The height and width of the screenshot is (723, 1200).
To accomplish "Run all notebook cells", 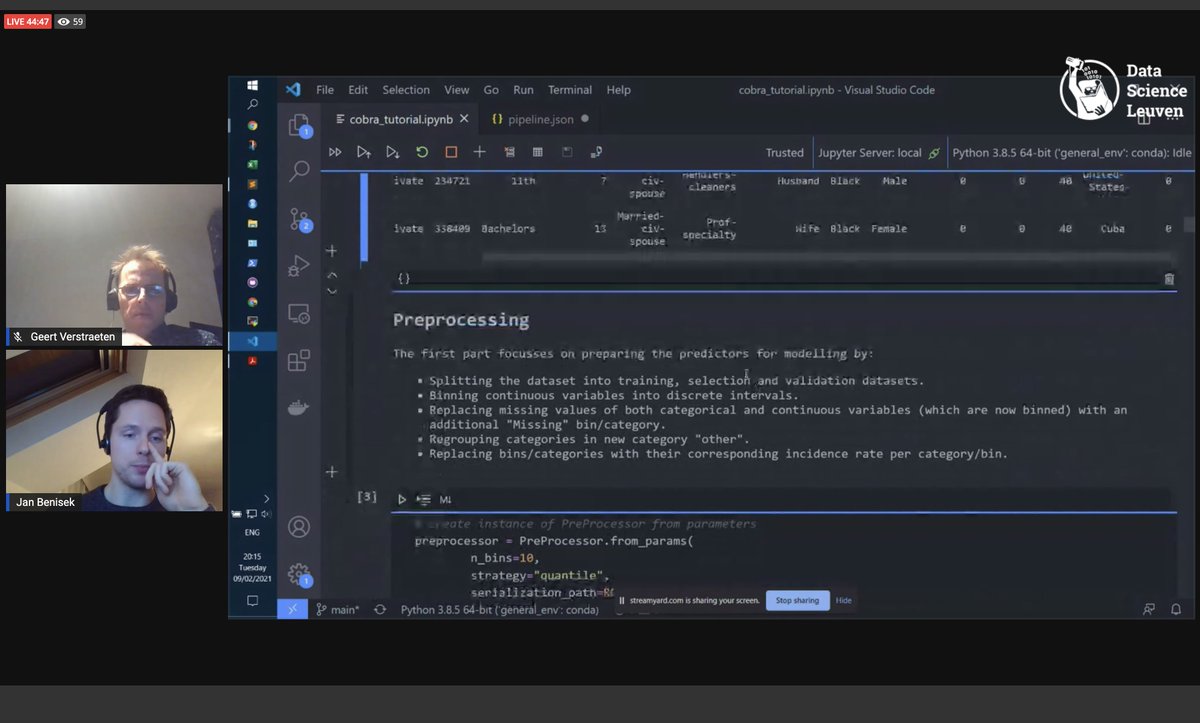I will click(x=335, y=152).
